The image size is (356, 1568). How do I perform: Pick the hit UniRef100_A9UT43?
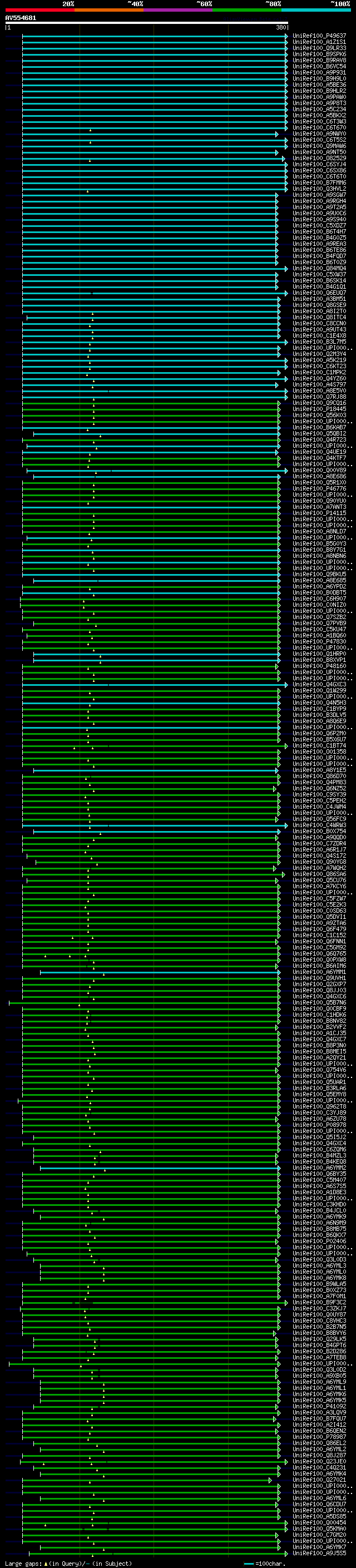319,330
